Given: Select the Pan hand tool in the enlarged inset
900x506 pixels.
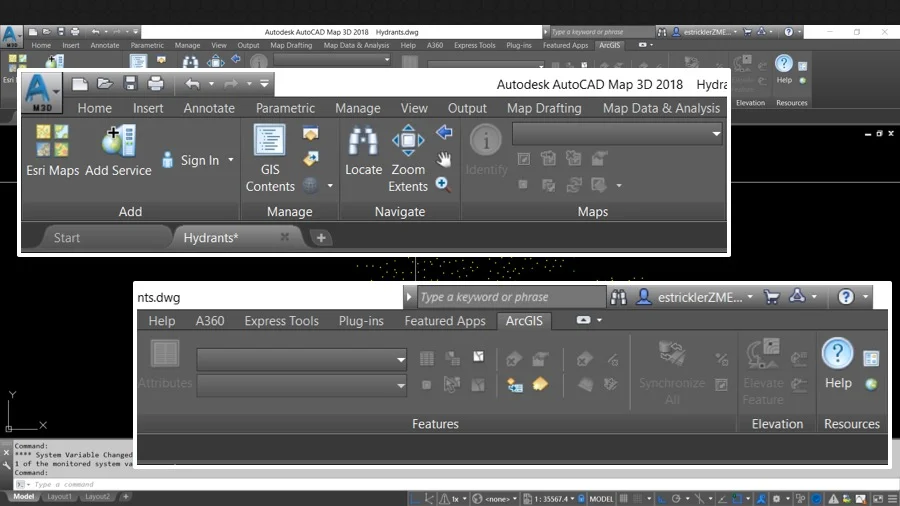Looking at the screenshot, I should click(x=444, y=159).
